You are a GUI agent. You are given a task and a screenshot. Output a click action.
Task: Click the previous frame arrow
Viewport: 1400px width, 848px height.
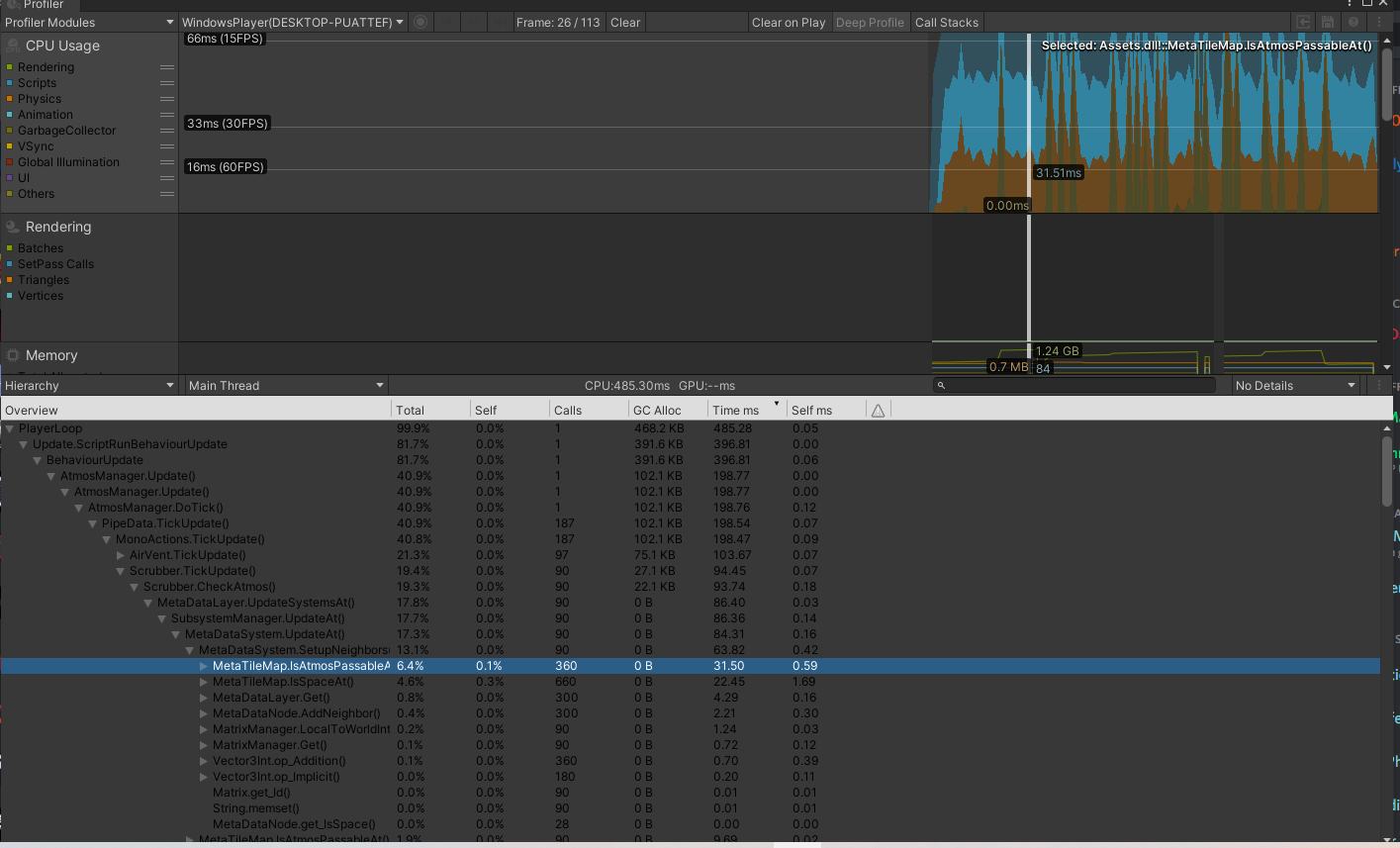click(x=445, y=22)
